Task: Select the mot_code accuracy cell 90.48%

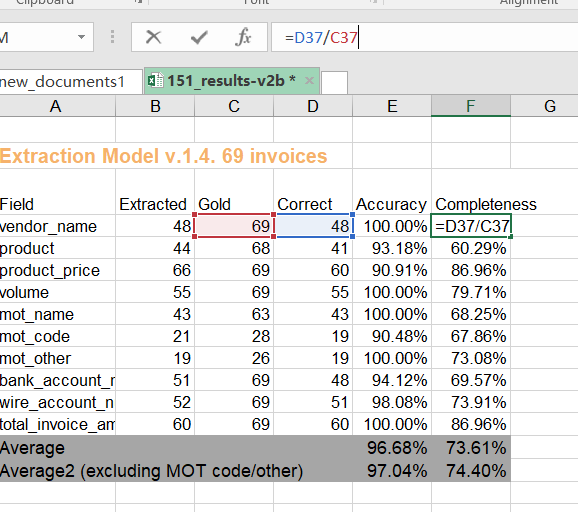Action: (392, 336)
